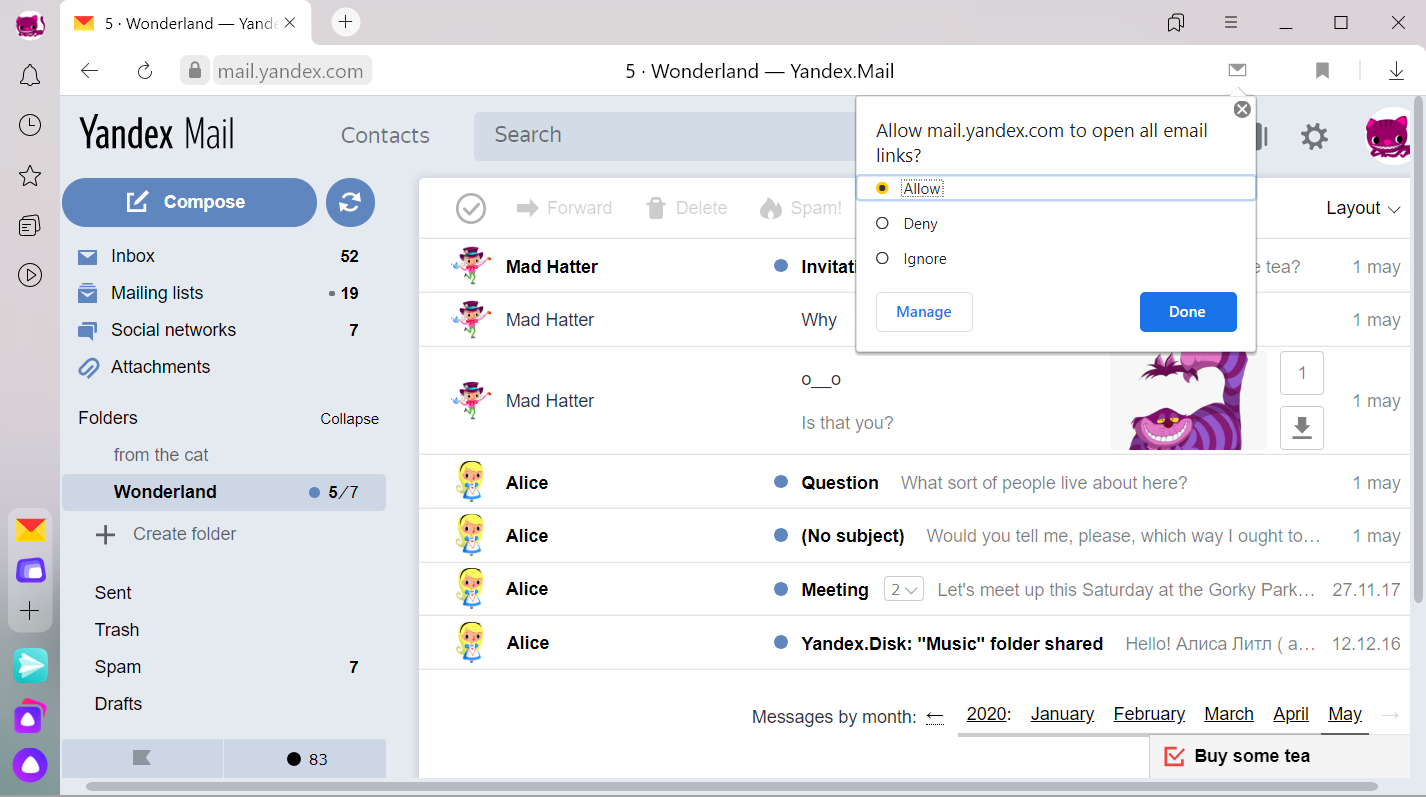Toggle unread dot on Yandex.Disk message
The width and height of the screenshot is (1426, 797).
point(781,643)
